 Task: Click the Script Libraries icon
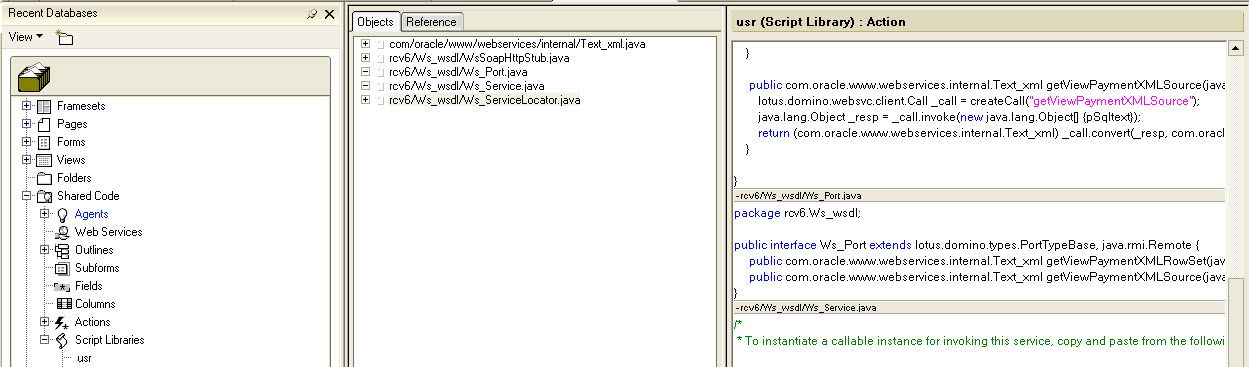click(62, 340)
